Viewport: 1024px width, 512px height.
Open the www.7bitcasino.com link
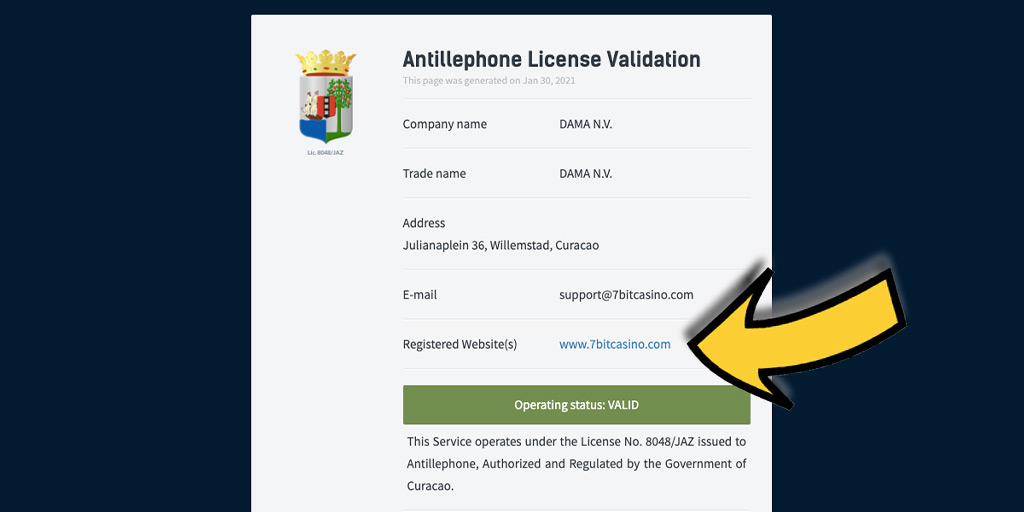coord(615,344)
